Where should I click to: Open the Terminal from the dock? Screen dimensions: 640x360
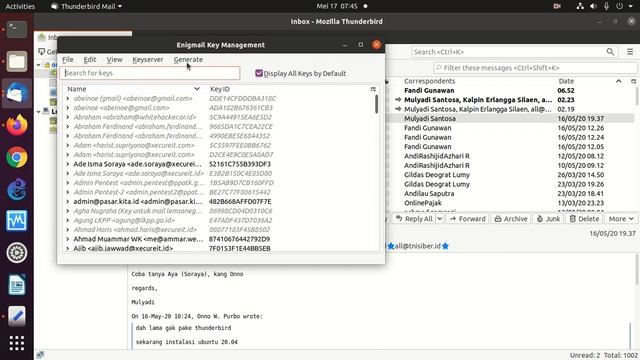pos(17,29)
